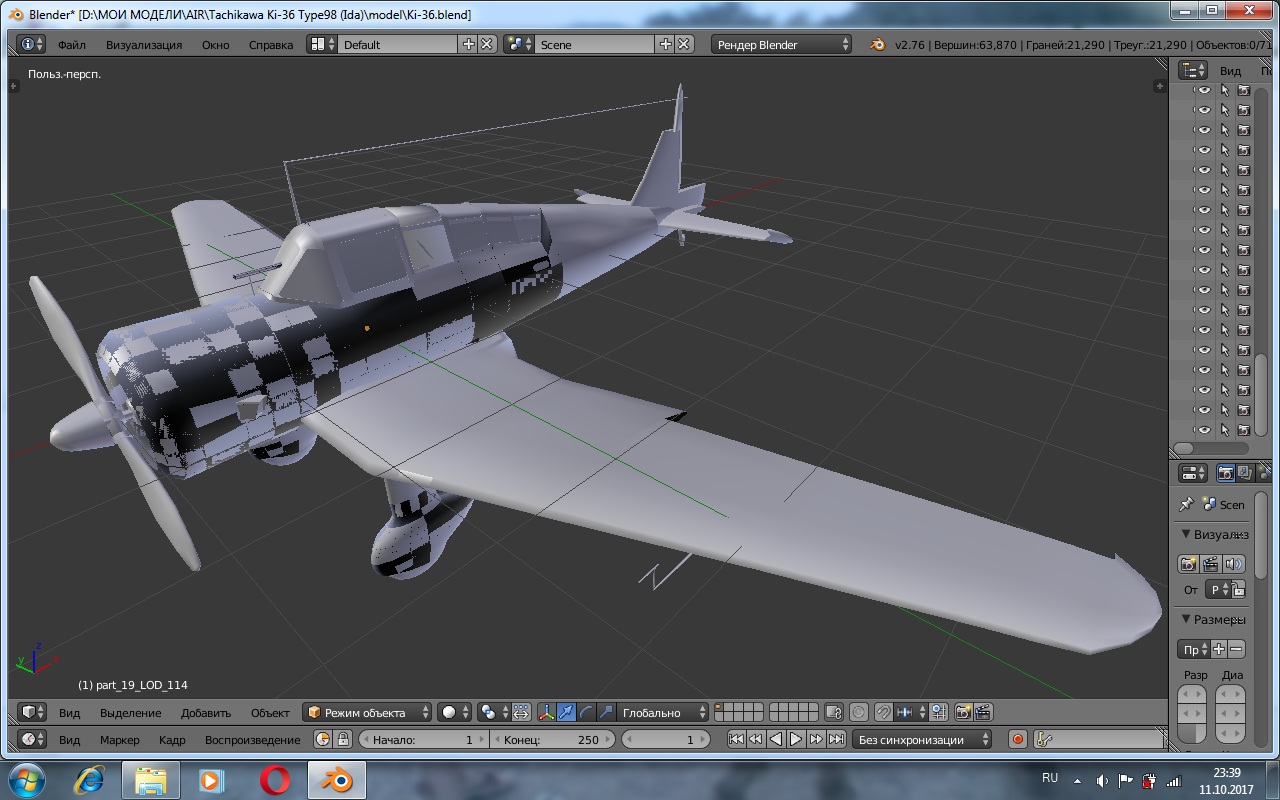Select the translate manipulator arrow icon
1280x800 pixels.
pyautogui.click(x=567, y=713)
